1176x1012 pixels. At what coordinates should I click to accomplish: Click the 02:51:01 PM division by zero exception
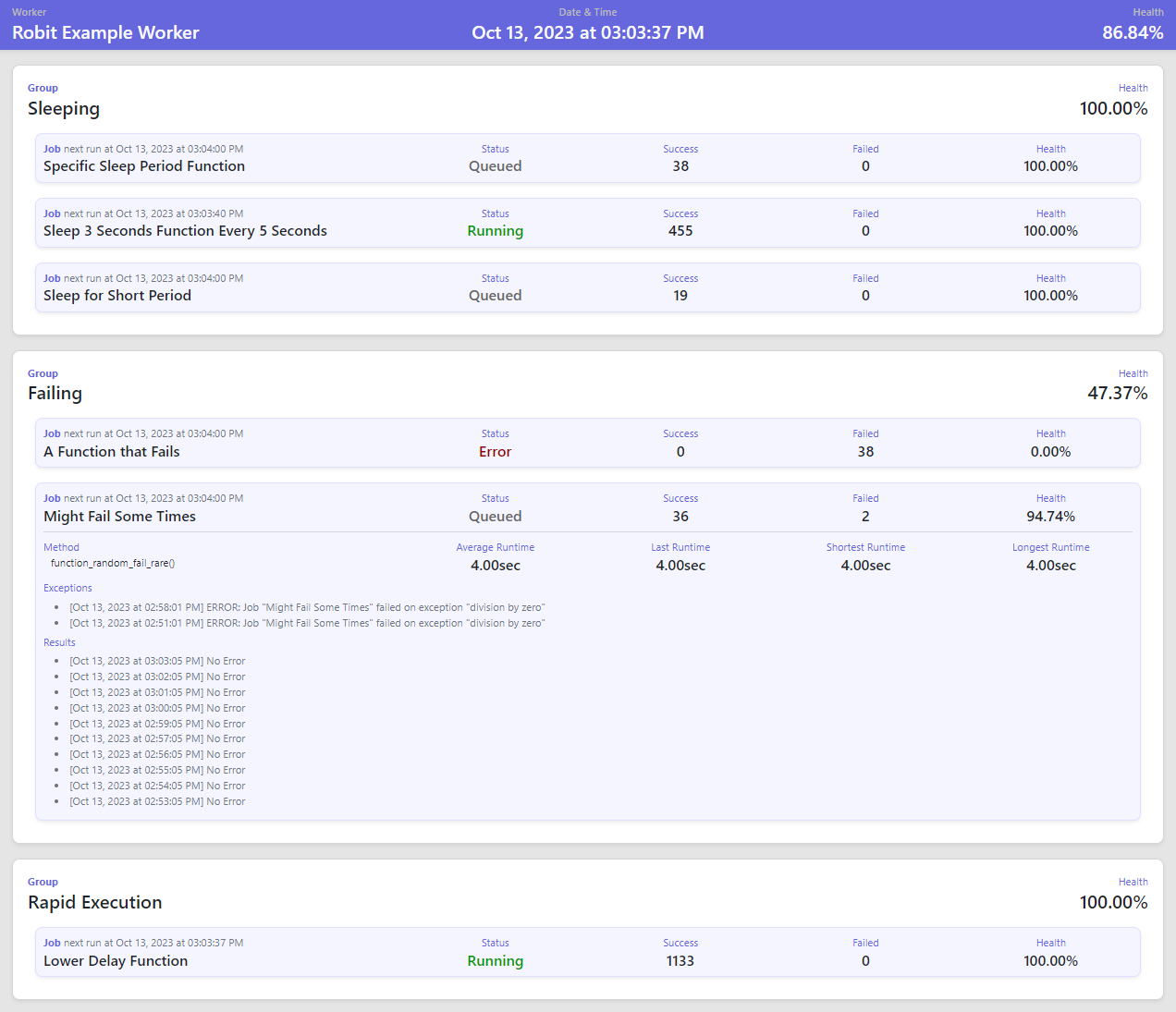(x=307, y=624)
